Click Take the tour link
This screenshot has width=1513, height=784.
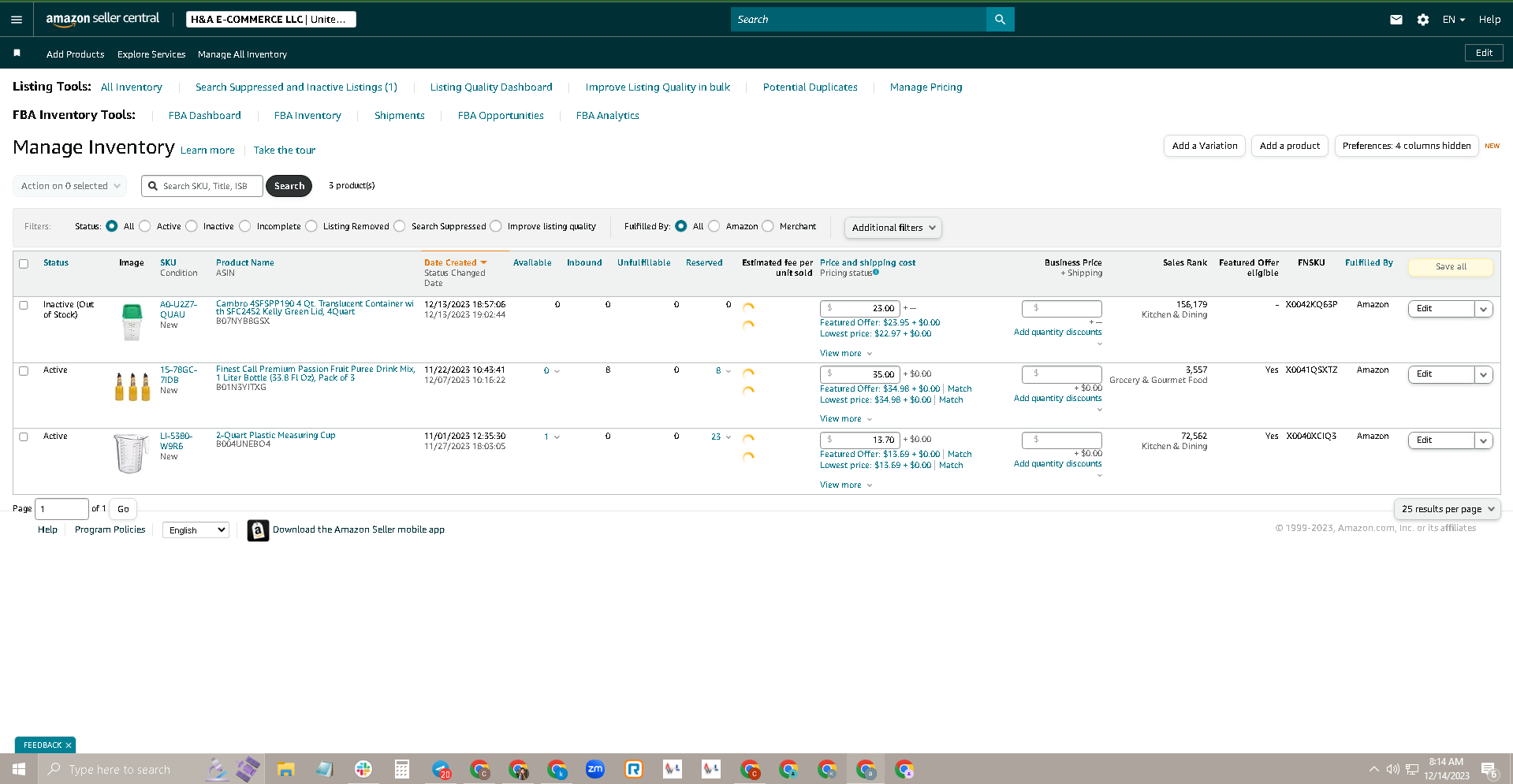285,150
